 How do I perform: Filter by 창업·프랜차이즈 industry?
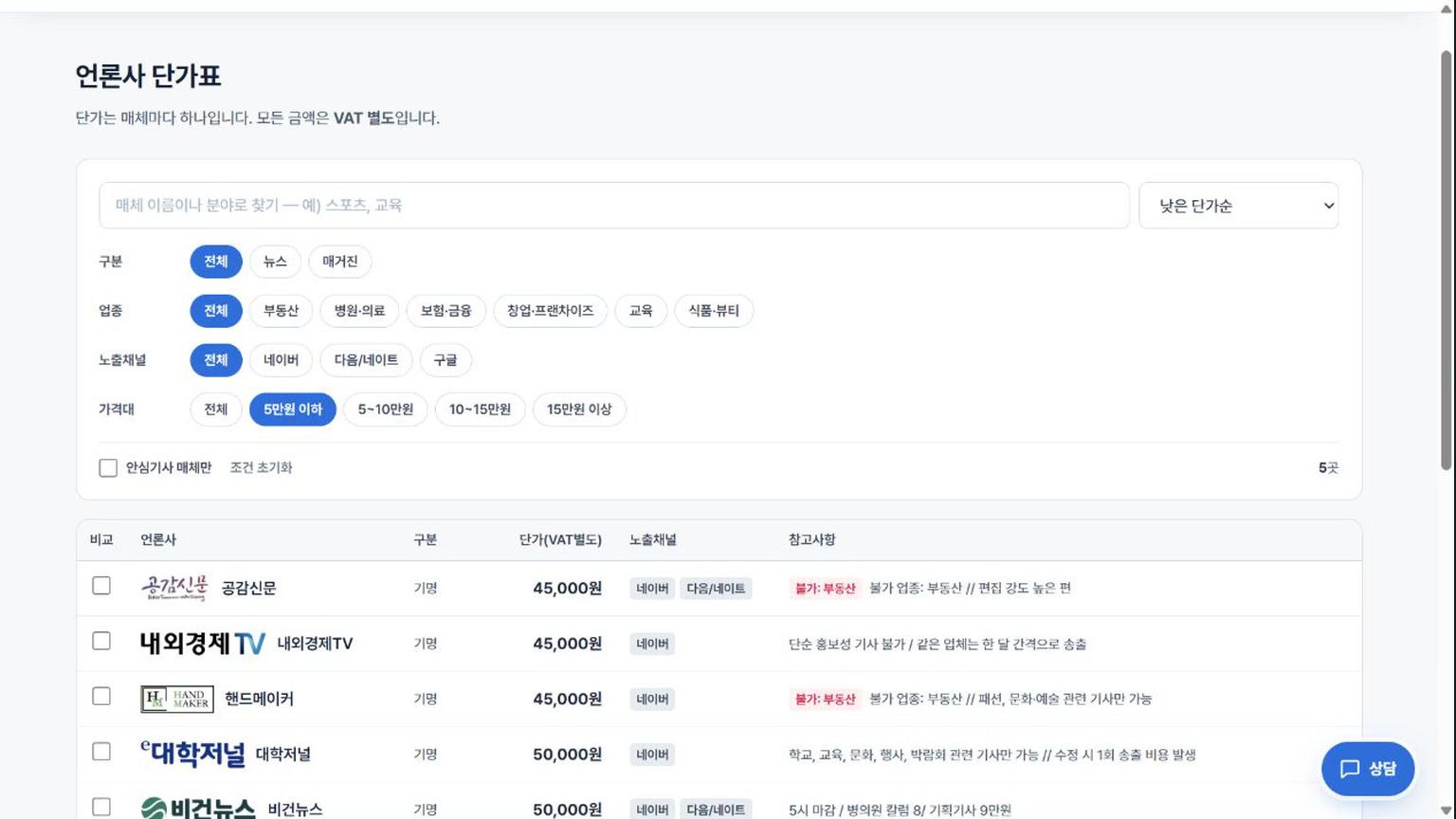[x=550, y=311]
